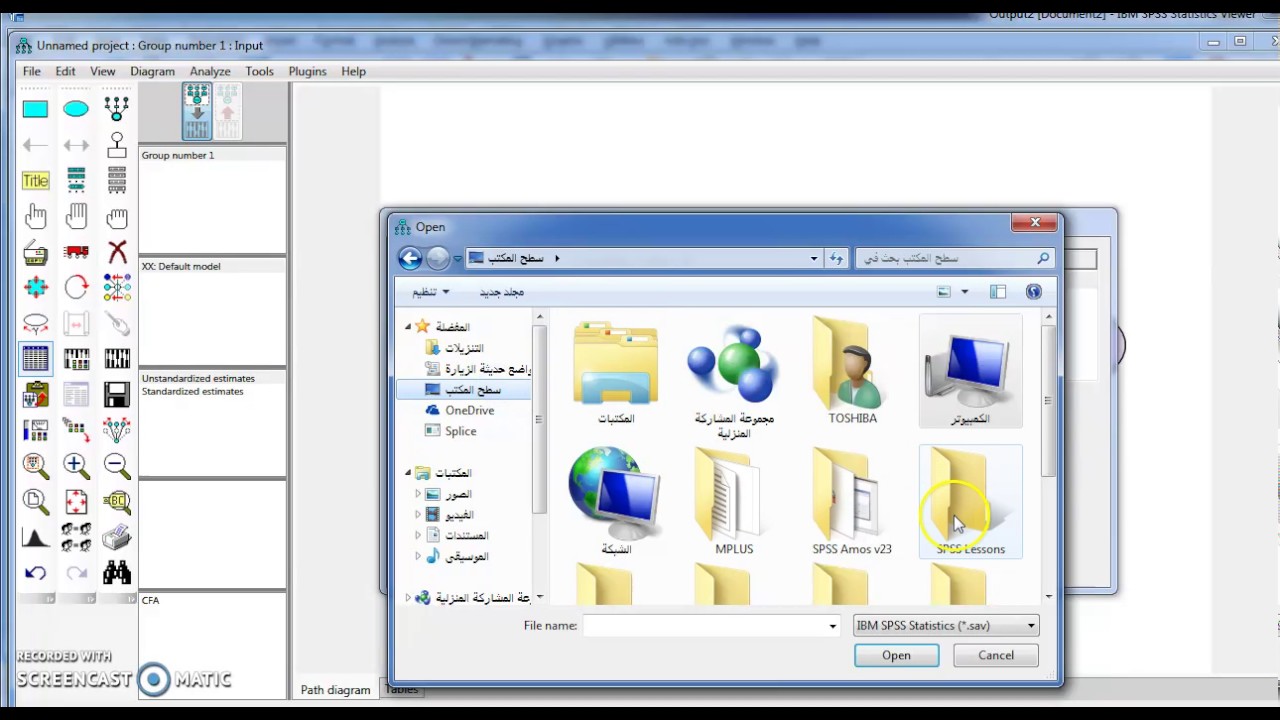Open the change view dropdown arrow
Screen dimensions: 1280x720
point(964,292)
